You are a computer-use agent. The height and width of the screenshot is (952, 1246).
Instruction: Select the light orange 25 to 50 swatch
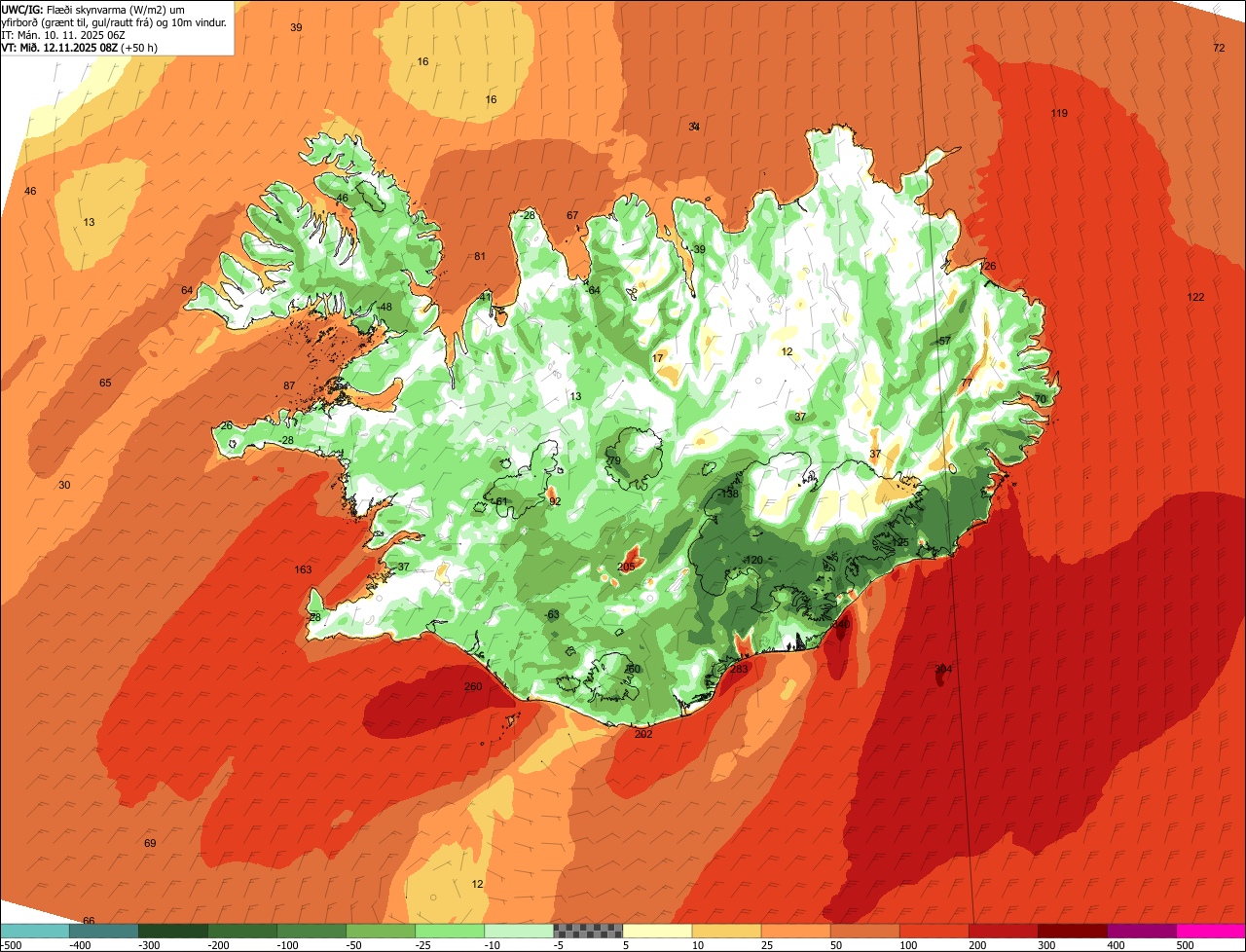click(x=795, y=930)
